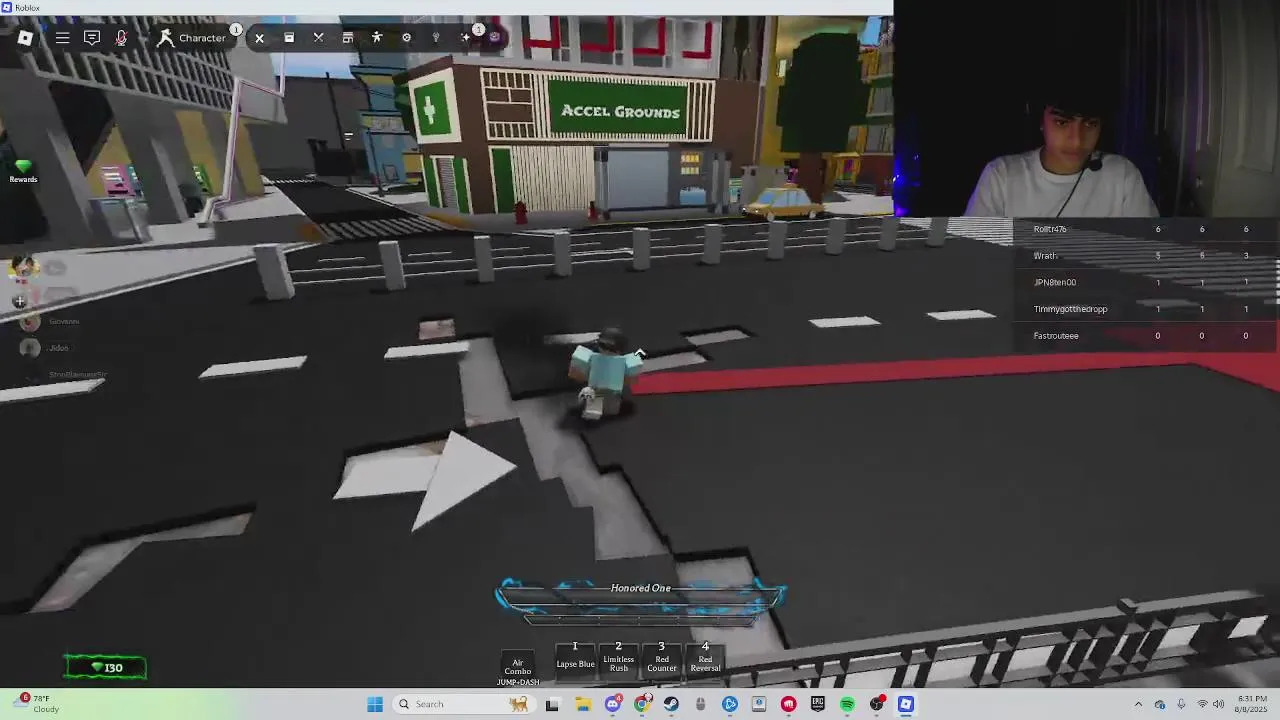The height and width of the screenshot is (720, 1280).
Task: Click the system tray microphone icon
Action: pos(1181,704)
